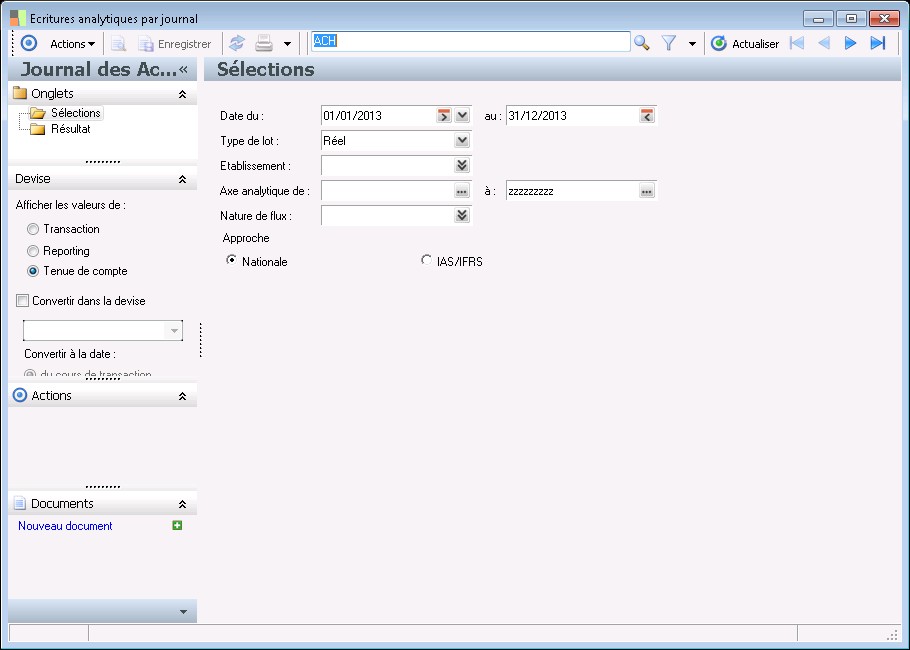Collapse the left sidebar with double chevron
This screenshot has height=650, width=910.
(183, 70)
